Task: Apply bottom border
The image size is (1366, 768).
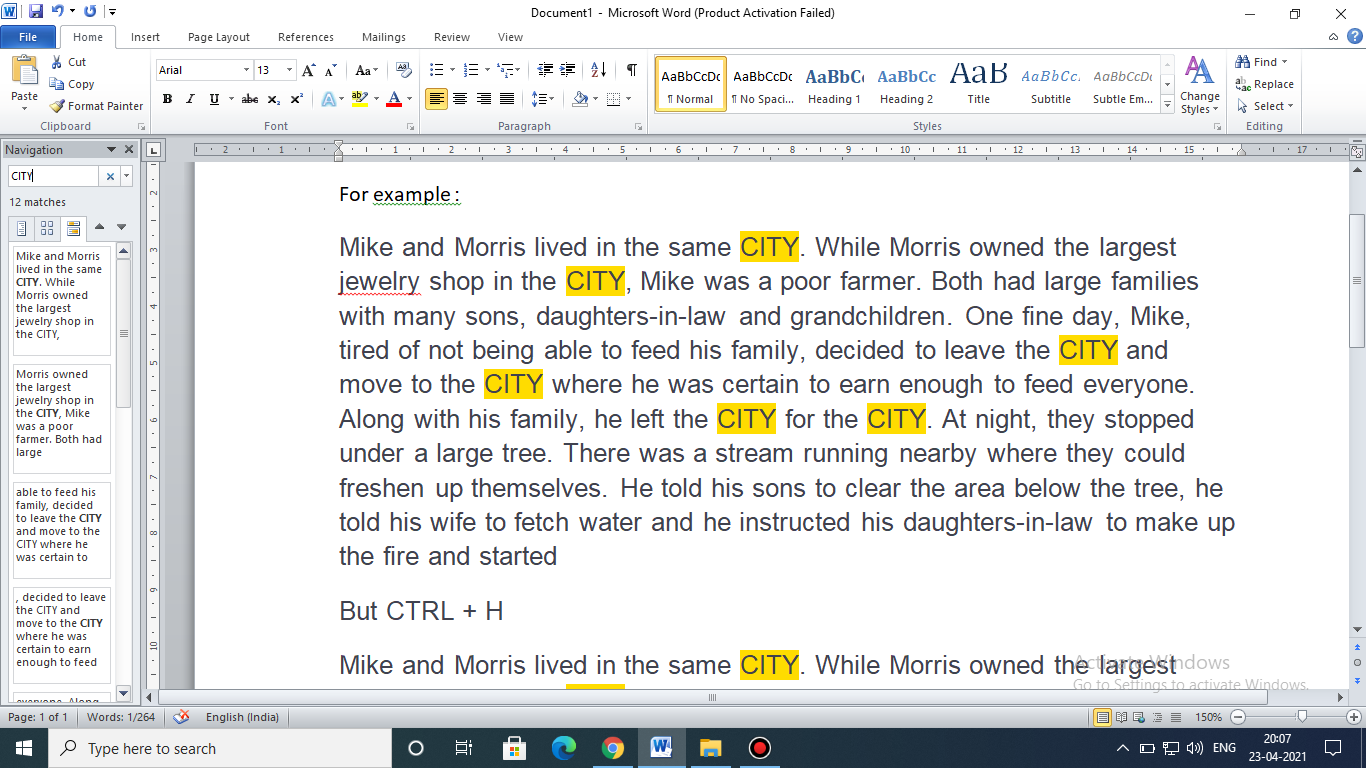Action: click(613, 99)
